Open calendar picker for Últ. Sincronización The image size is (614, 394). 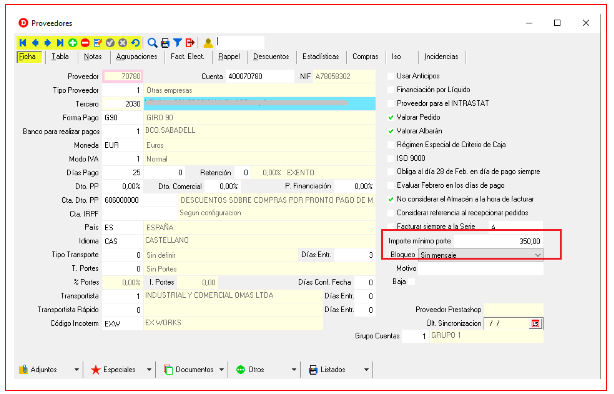pos(535,324)
